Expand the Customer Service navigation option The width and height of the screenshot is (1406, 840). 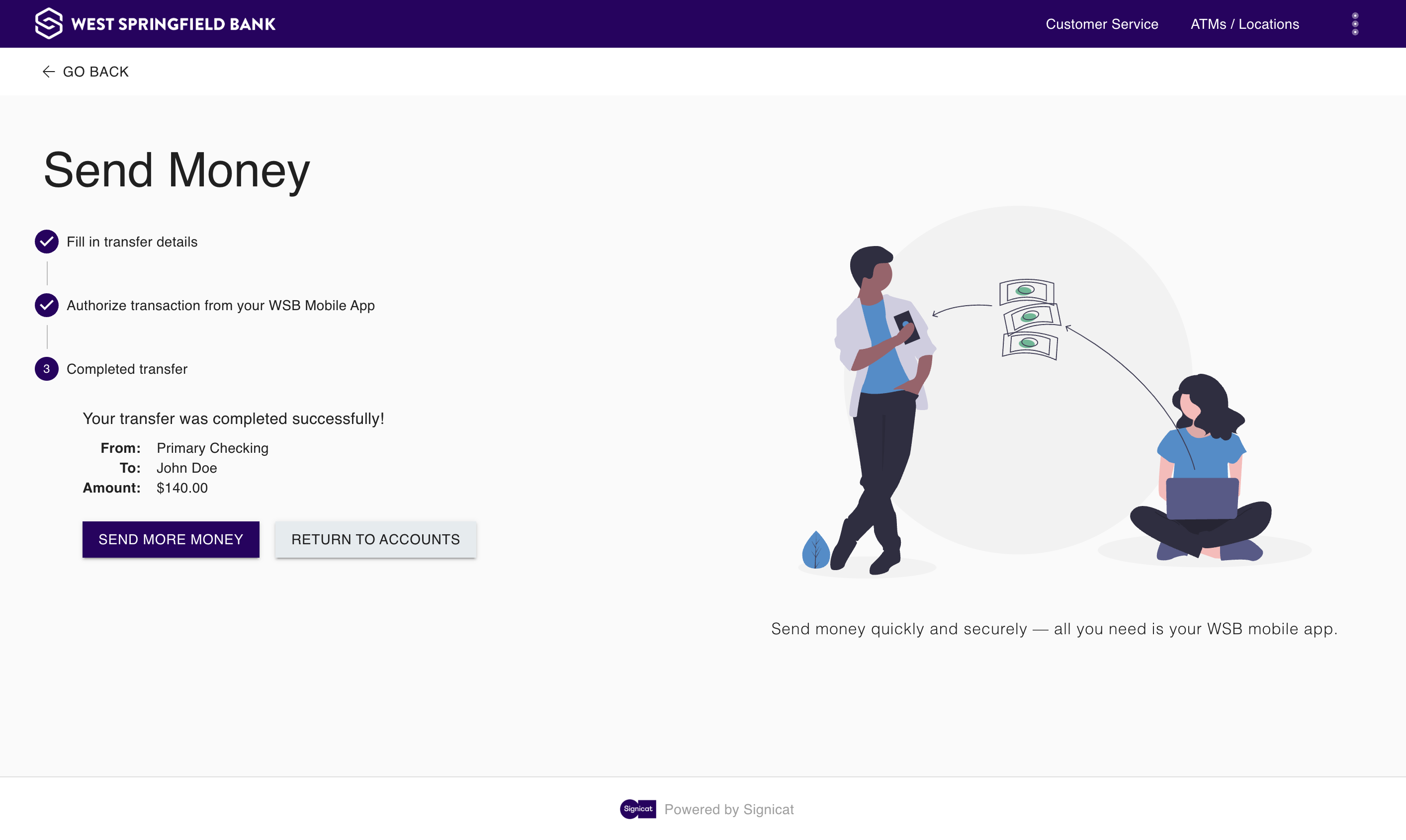[x=1101, y=24]
